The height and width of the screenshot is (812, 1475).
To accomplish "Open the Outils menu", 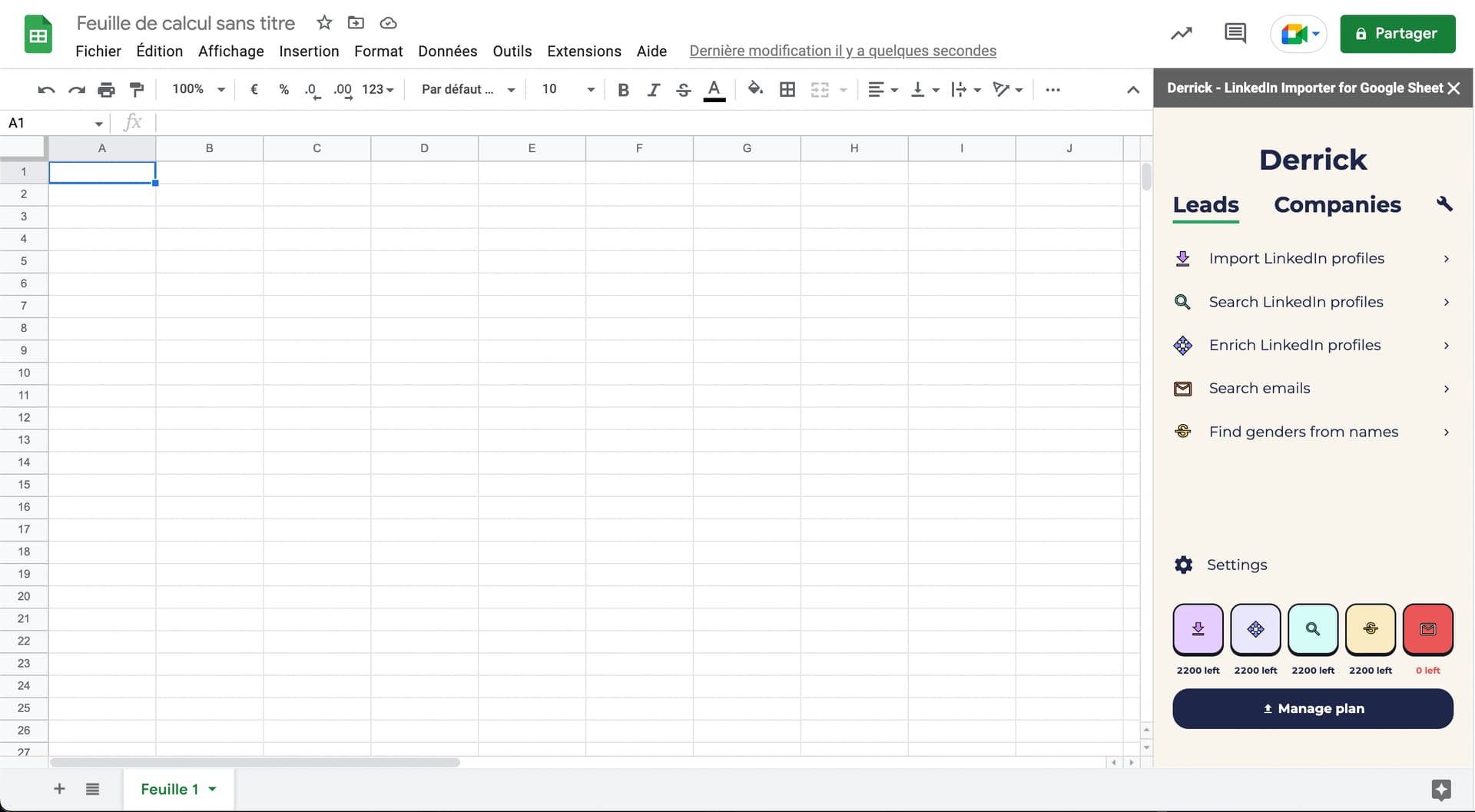I will tap(512, 51).
